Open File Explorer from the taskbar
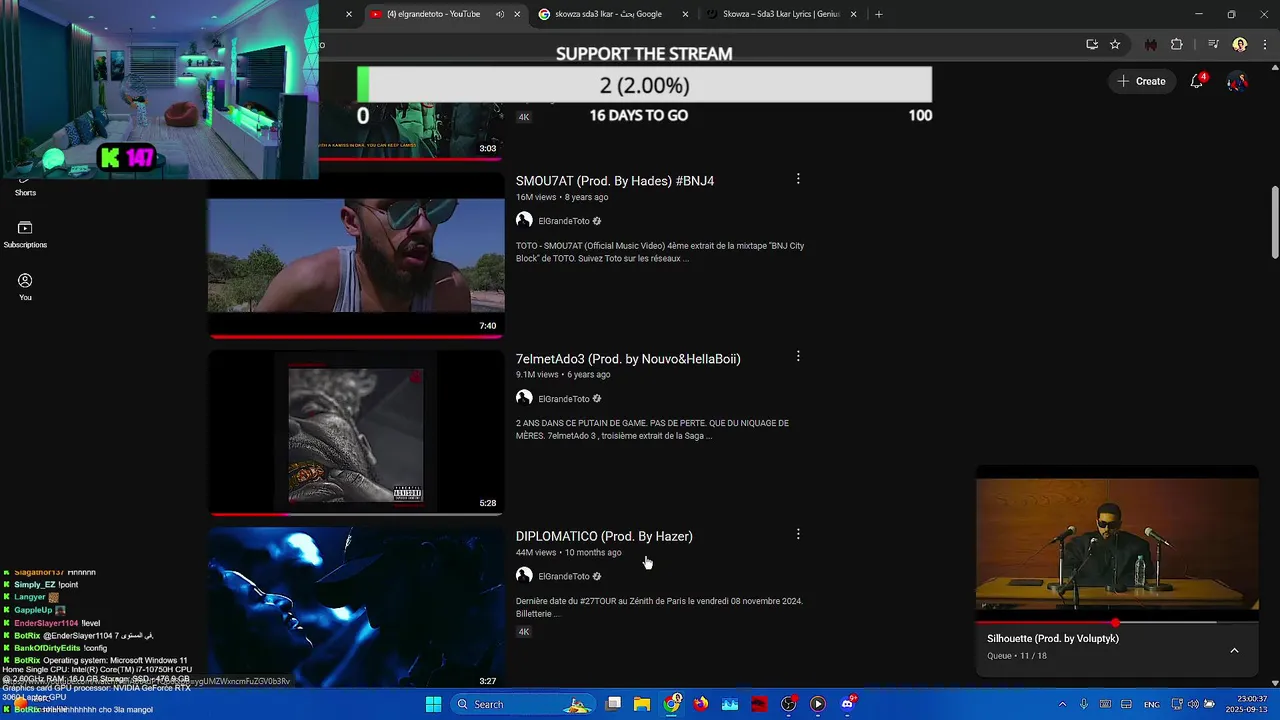The height and width of the screenshot is (720, 1280). [x=642, y=704]
